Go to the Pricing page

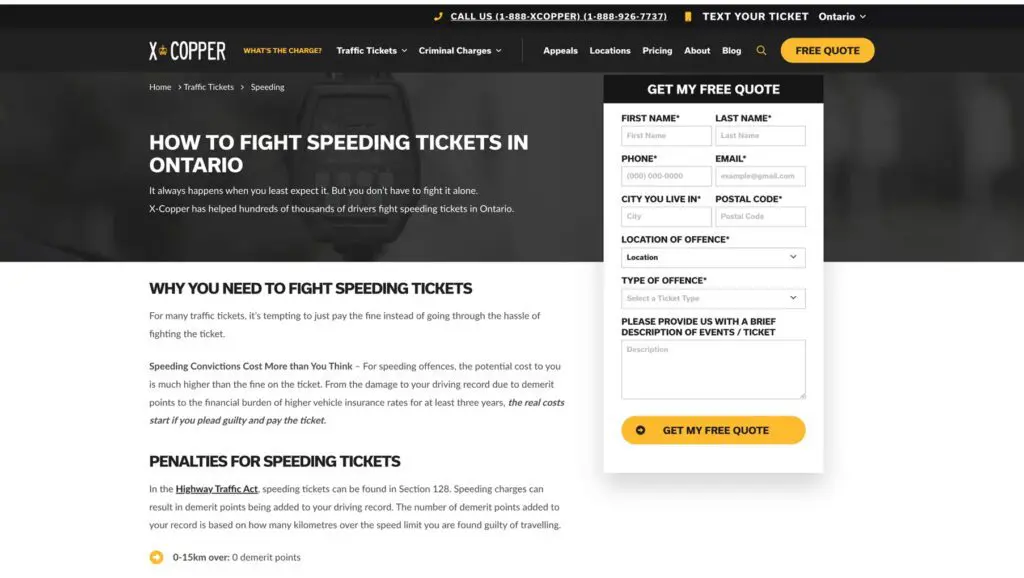657,51
